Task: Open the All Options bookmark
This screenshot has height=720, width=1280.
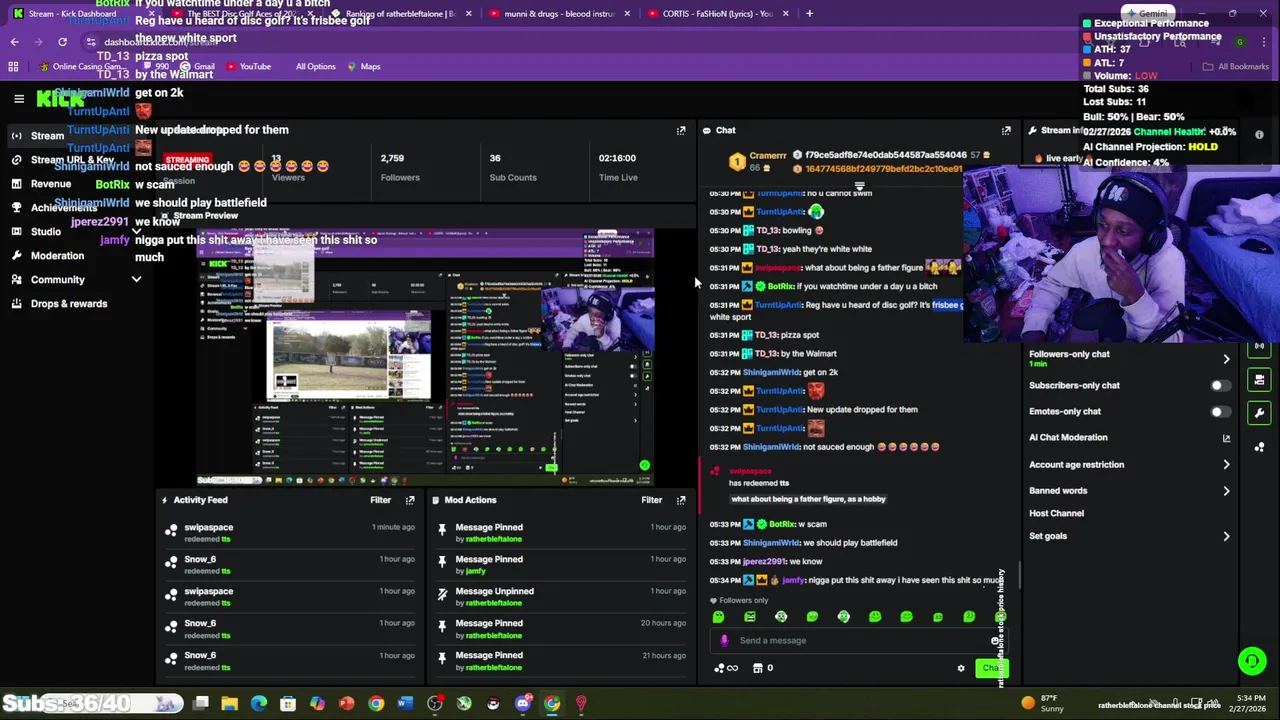Action: click(315, 67)
